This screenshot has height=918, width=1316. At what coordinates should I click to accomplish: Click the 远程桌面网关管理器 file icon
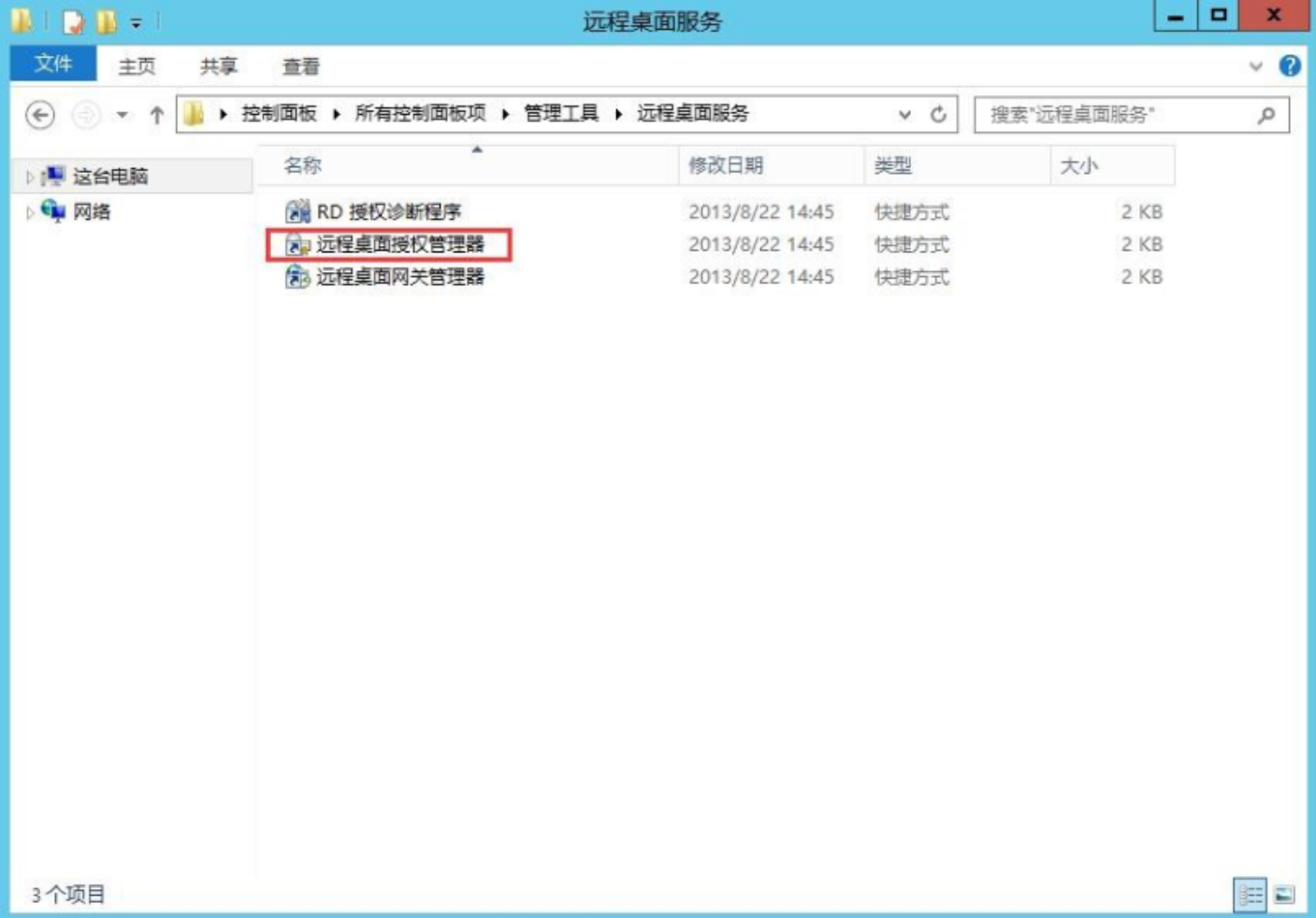coord(297,277)
